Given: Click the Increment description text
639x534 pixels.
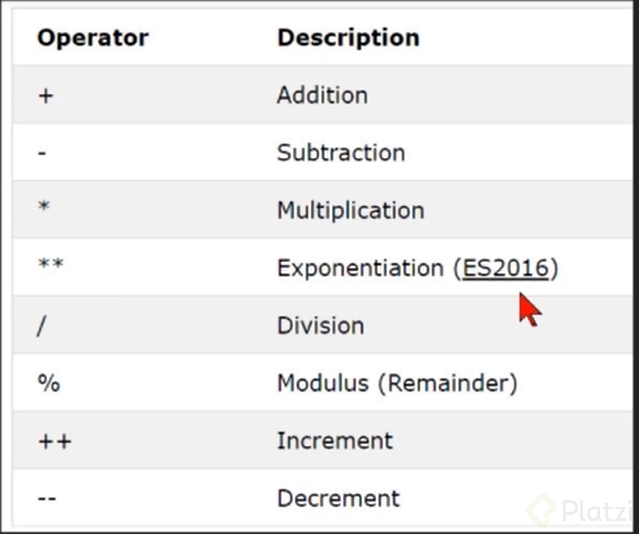Looking at the screenshot, I should click(335, 441).
